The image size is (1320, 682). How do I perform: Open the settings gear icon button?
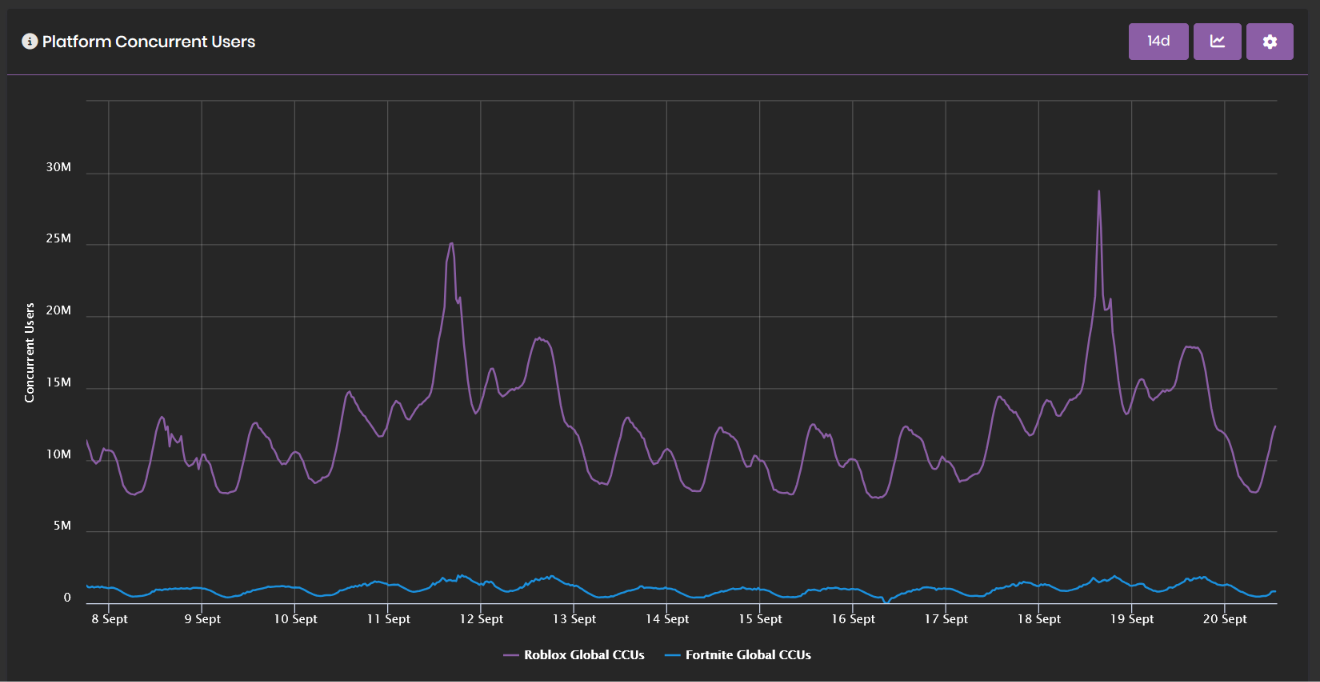pyautogui.click(x=1270, y=42)
